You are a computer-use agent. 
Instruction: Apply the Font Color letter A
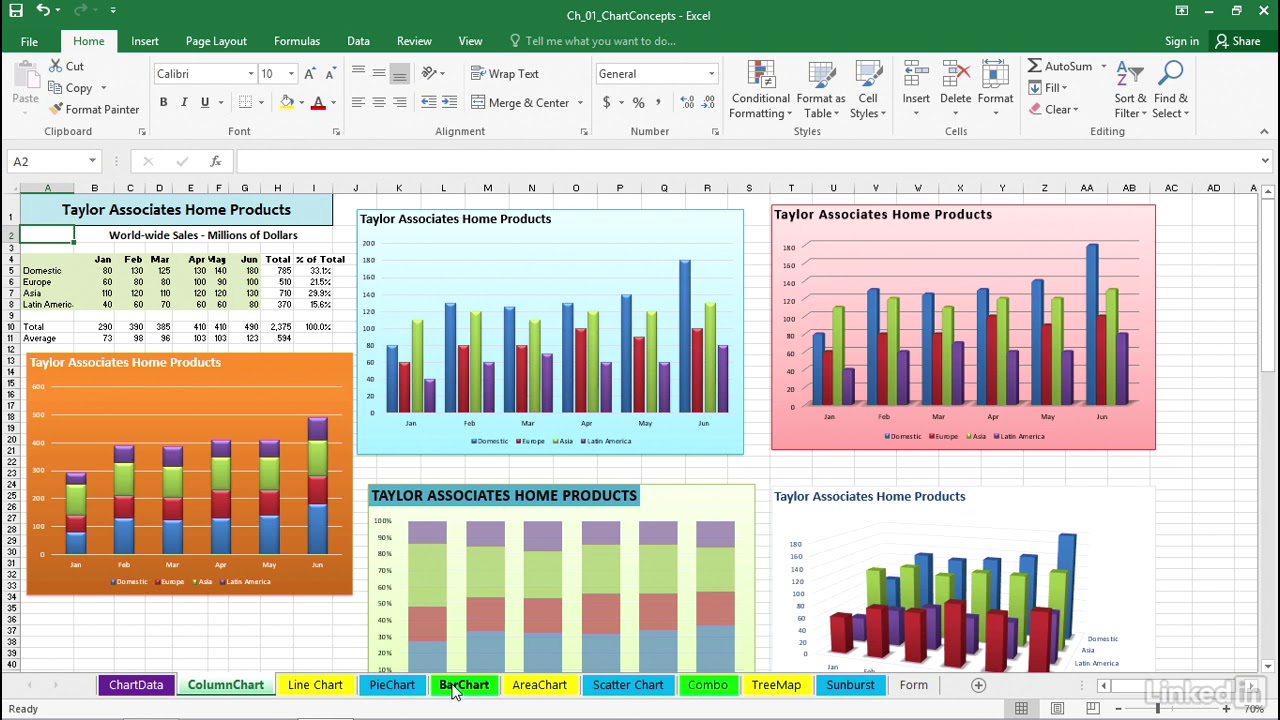(x=318, y=102)
